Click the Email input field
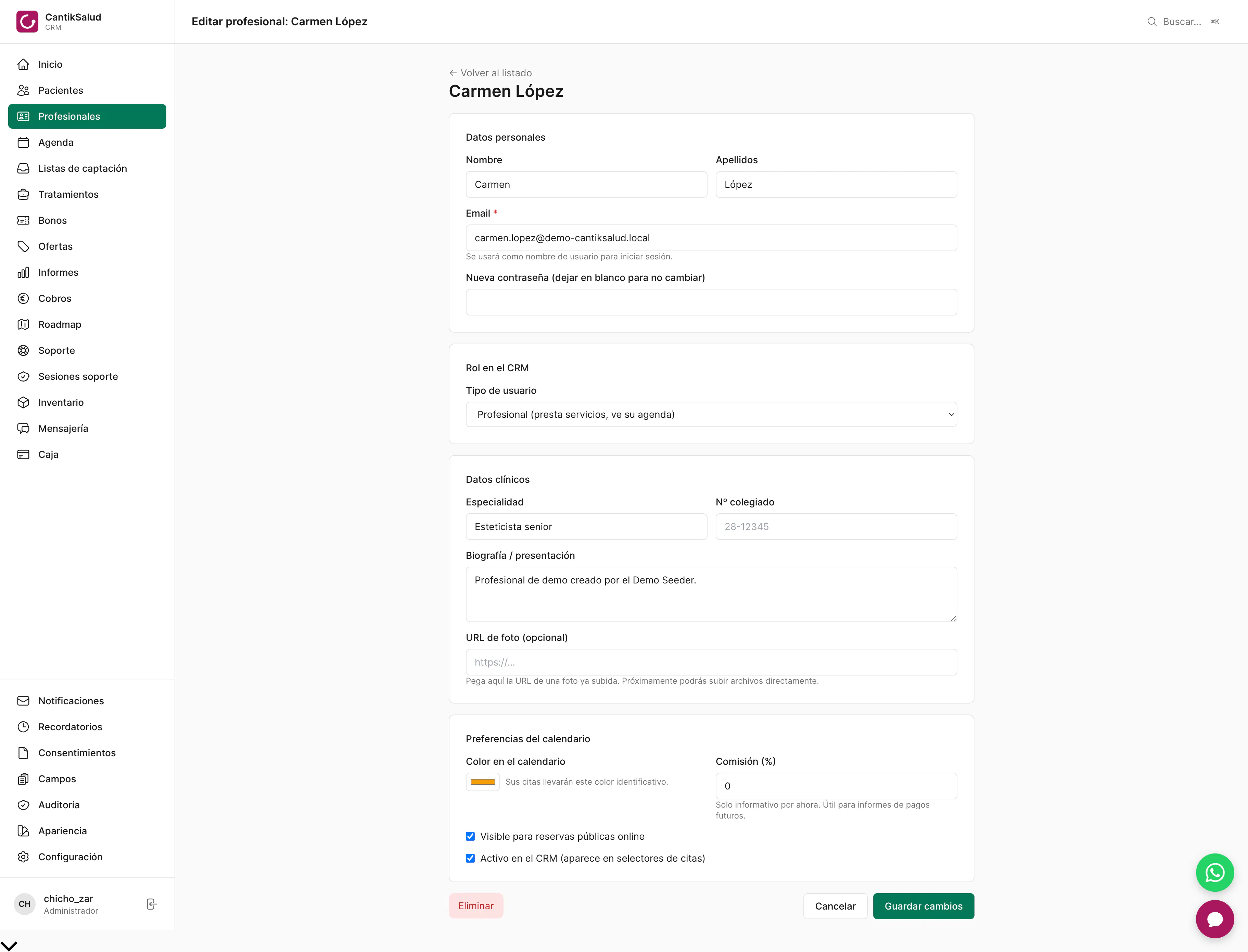 click(711, 238)
